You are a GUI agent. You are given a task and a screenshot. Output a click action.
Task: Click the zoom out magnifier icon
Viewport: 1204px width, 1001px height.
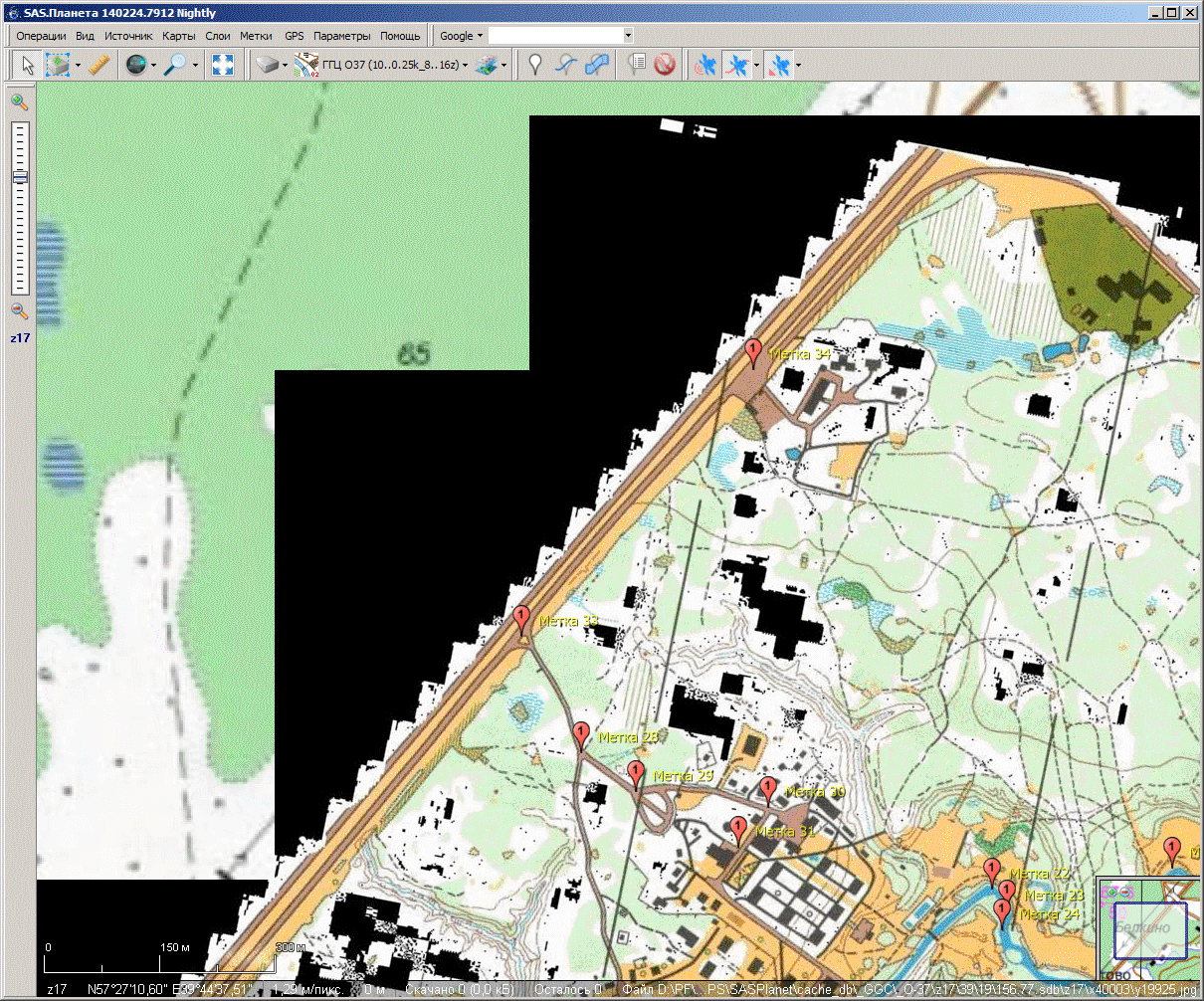19,311
